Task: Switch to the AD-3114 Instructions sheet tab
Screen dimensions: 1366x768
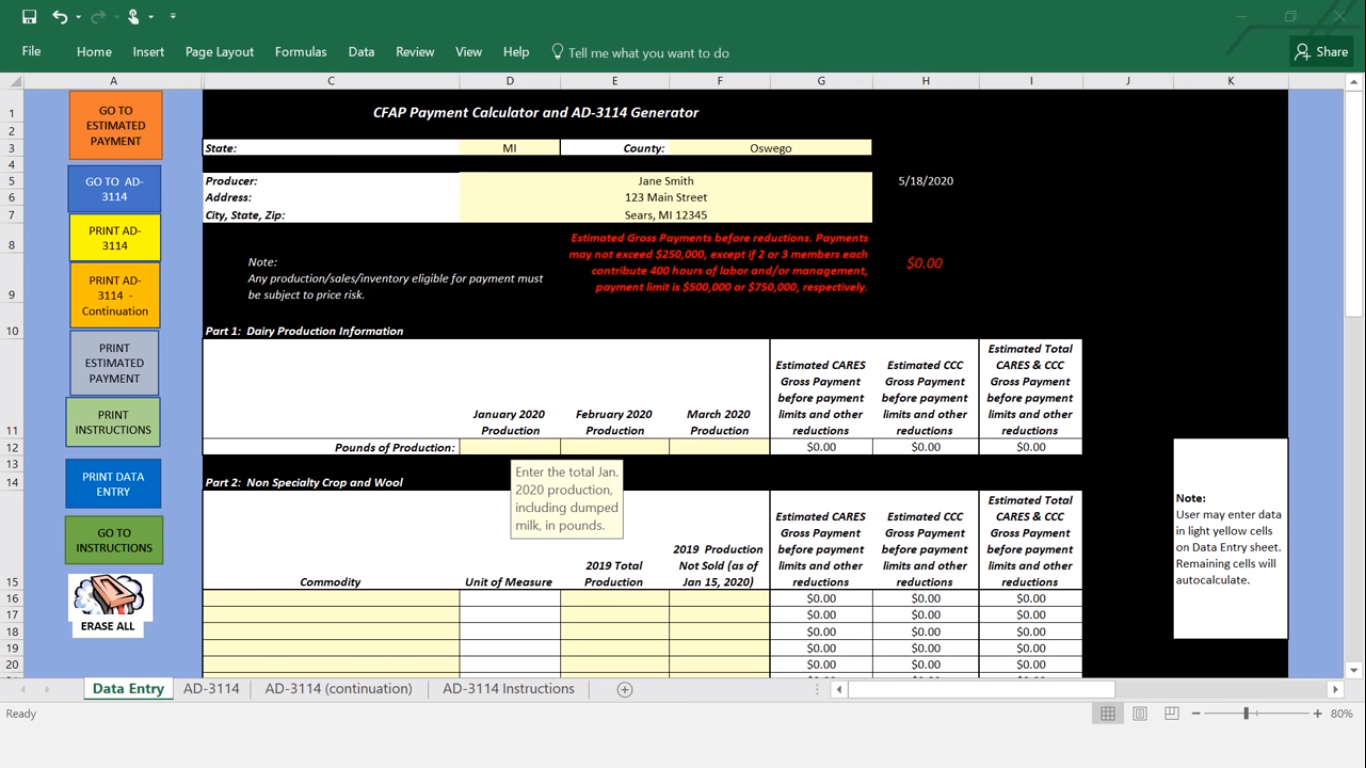Action: [508, 689]
